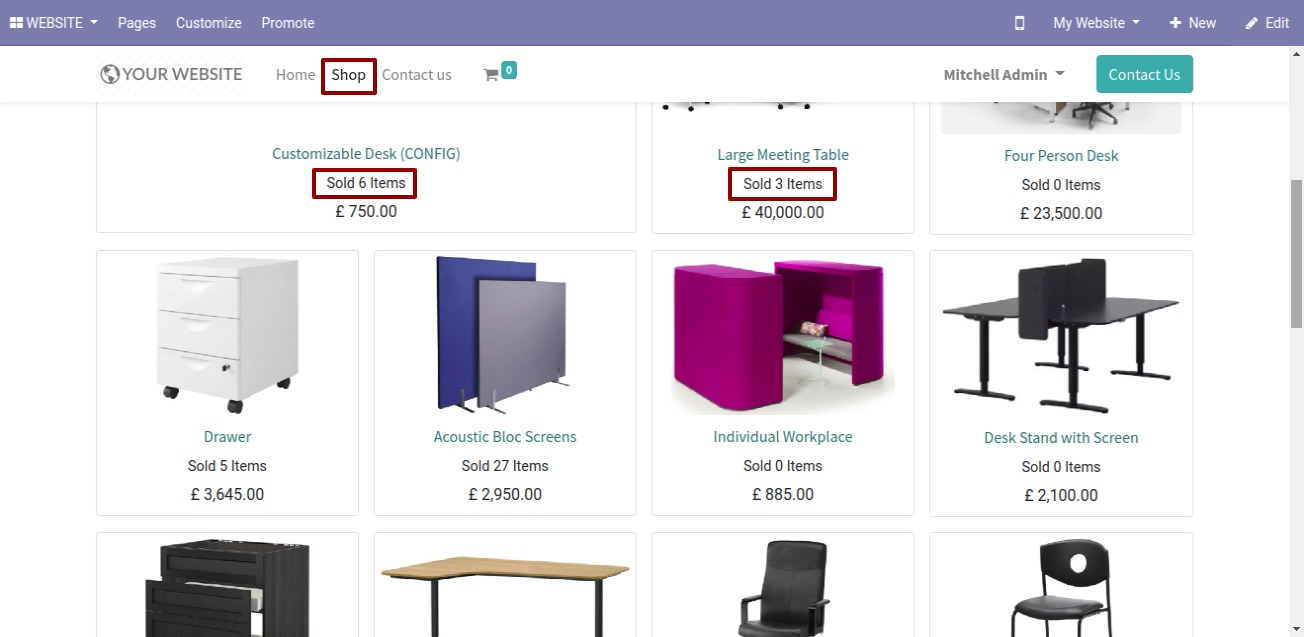The image size is (1304, 637).
Task: Open the Acoustic Bloc Screens product link
Action: (x=505, y=437)
